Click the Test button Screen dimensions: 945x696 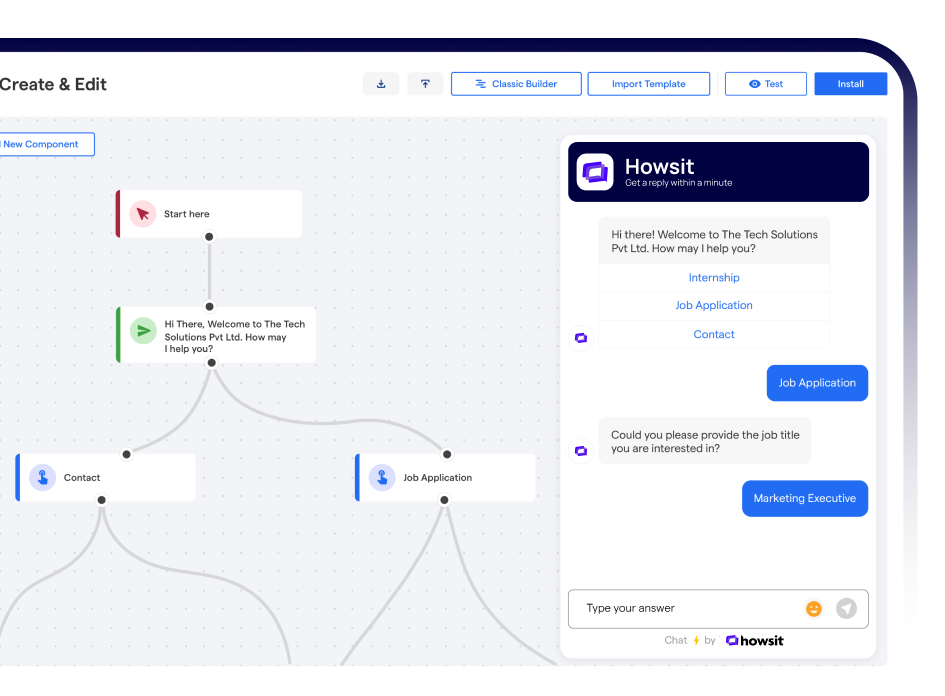[x=765, y=84]
